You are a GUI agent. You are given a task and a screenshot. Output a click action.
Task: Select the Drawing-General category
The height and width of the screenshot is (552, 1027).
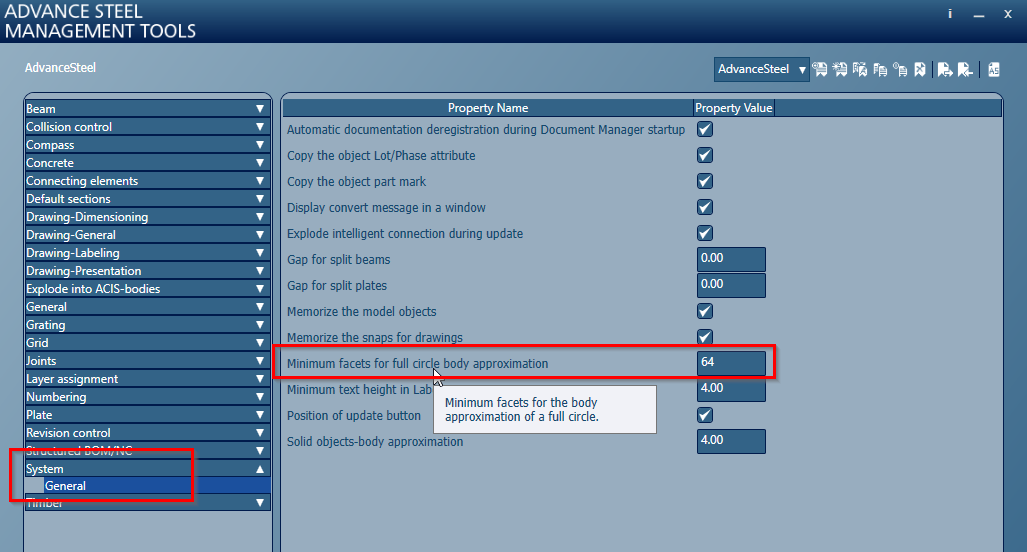coord(147,235)
